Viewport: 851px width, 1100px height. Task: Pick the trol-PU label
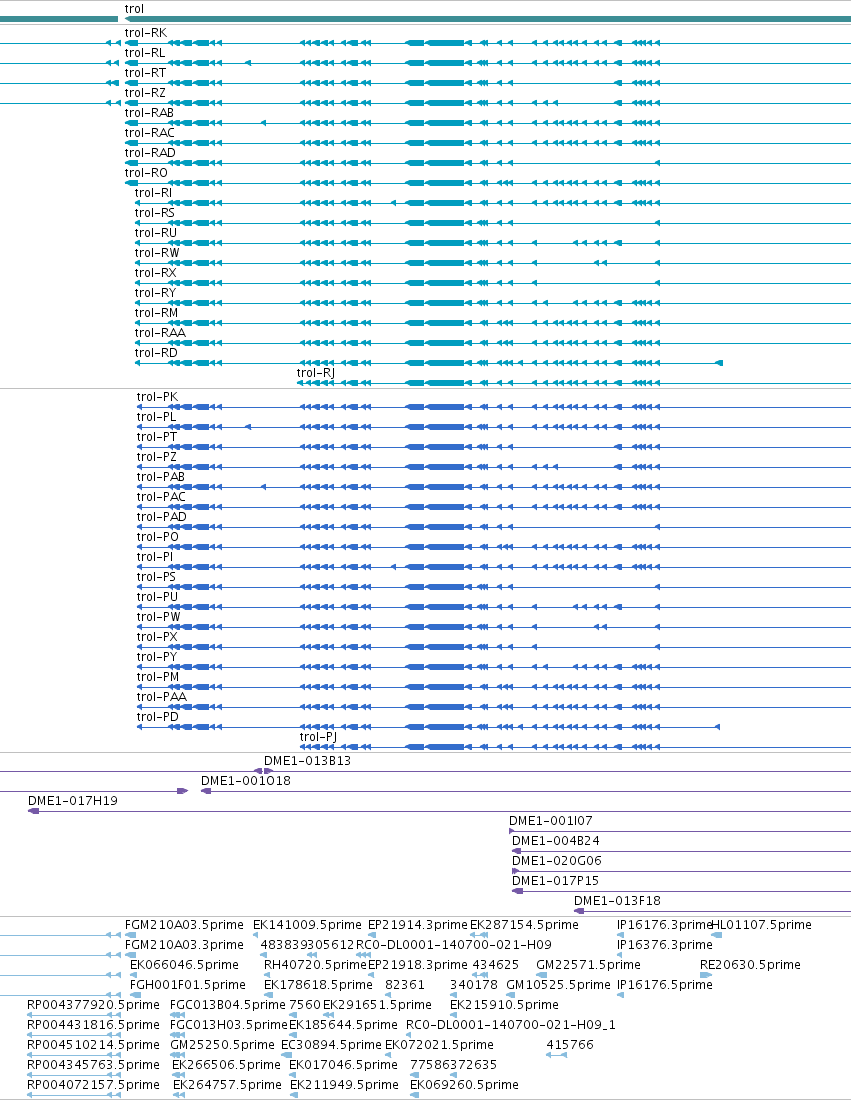pyautogui.click(x=157, y=597)
